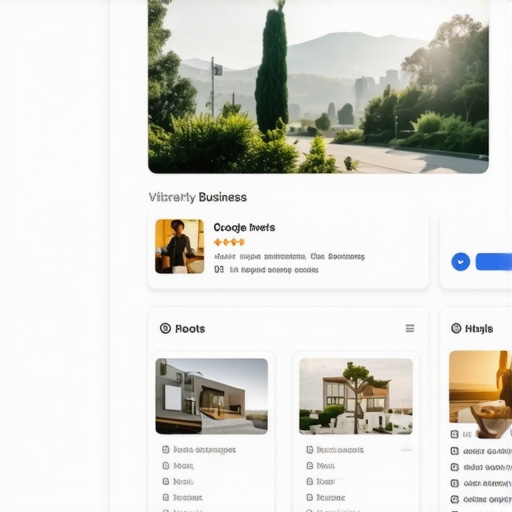The image size is (512, 512).
Task: Click the round blue chevron button
Action: (461, 262)
